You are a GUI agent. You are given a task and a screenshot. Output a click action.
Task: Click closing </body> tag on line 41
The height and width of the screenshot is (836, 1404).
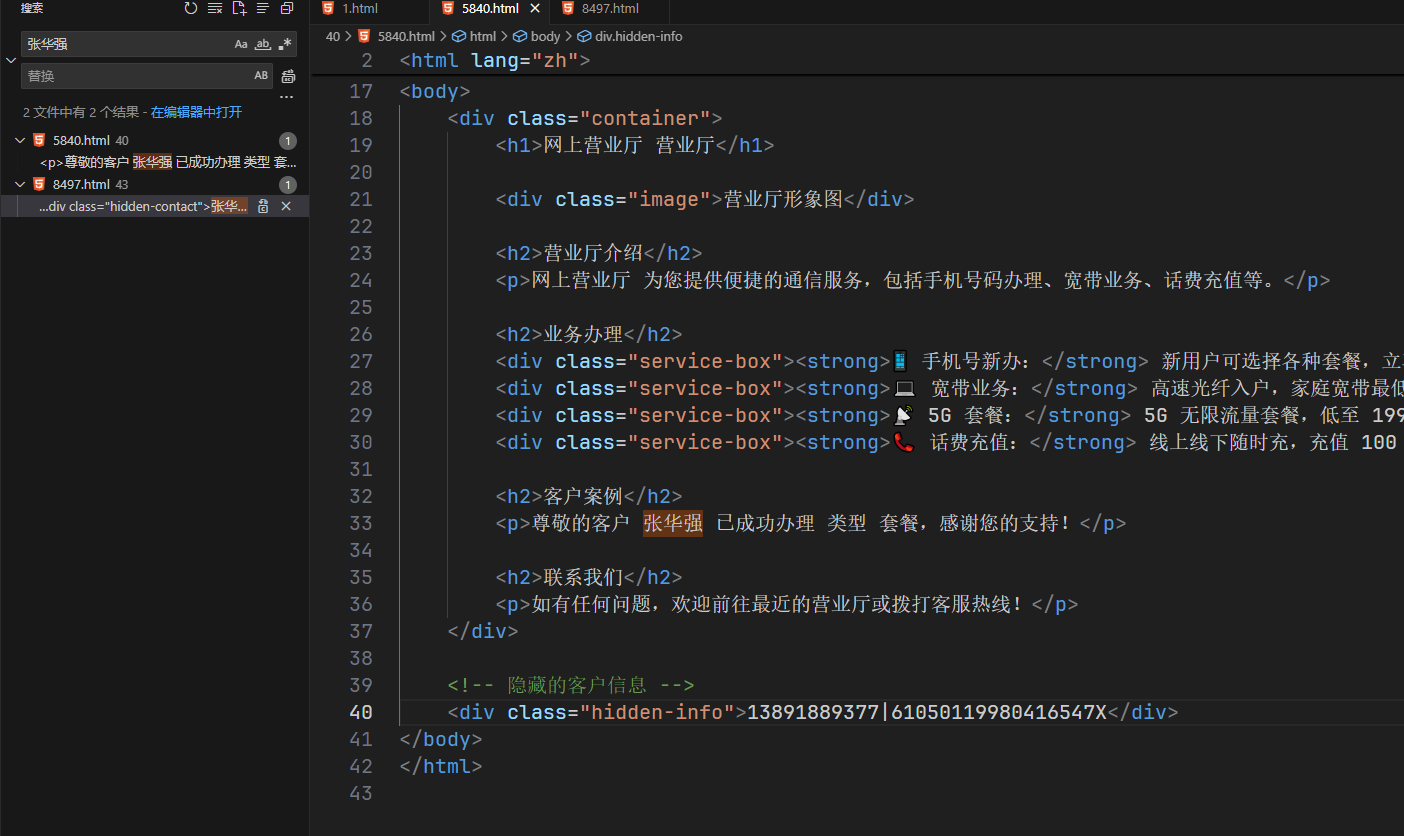pos(440,739)
